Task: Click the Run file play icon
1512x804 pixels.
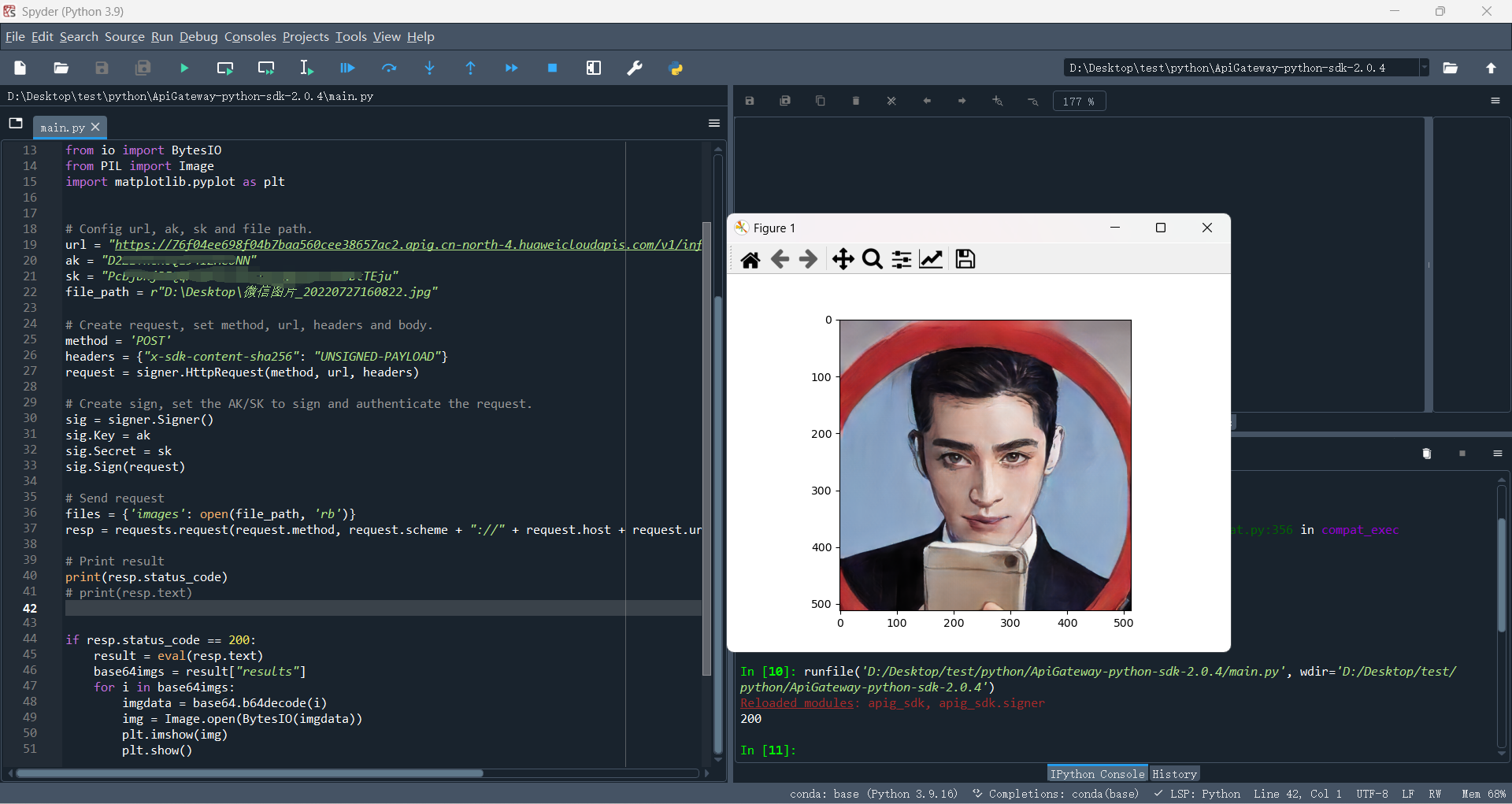Action: [184, 69]
